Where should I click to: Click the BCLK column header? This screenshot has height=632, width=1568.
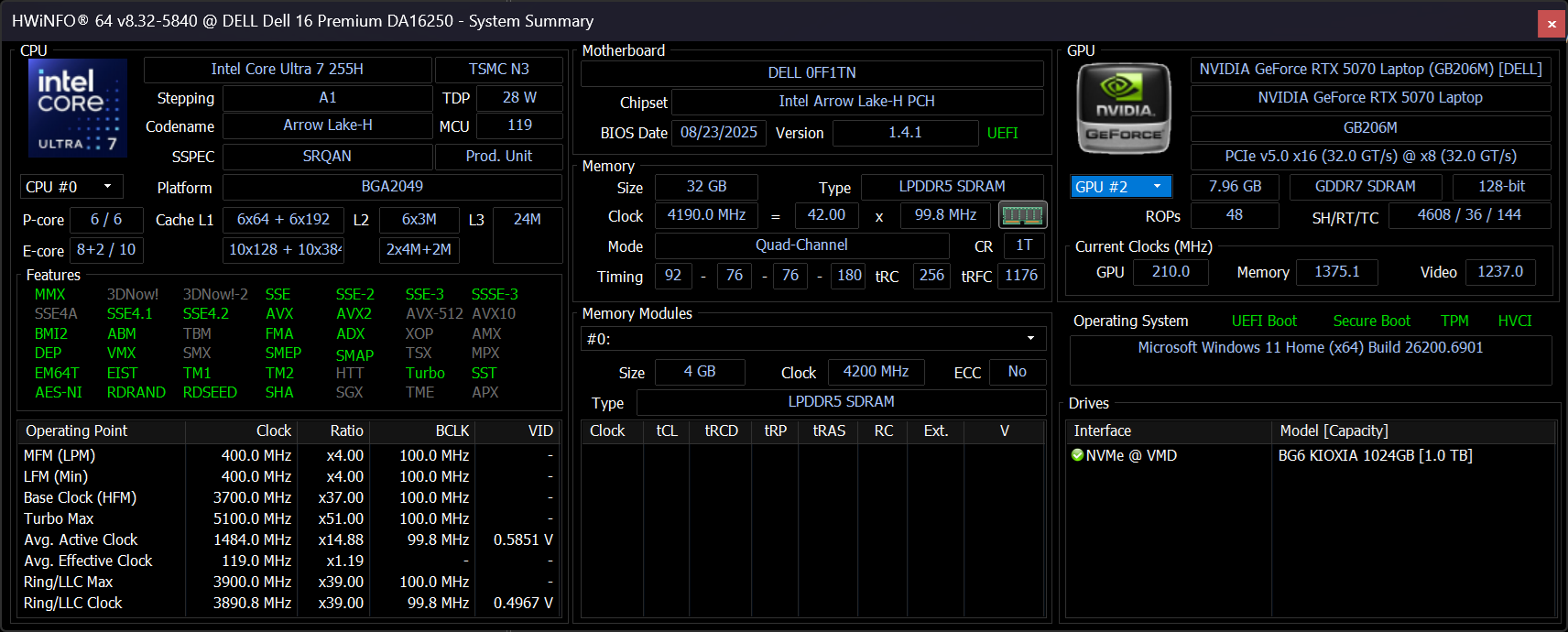coord(452,430)
